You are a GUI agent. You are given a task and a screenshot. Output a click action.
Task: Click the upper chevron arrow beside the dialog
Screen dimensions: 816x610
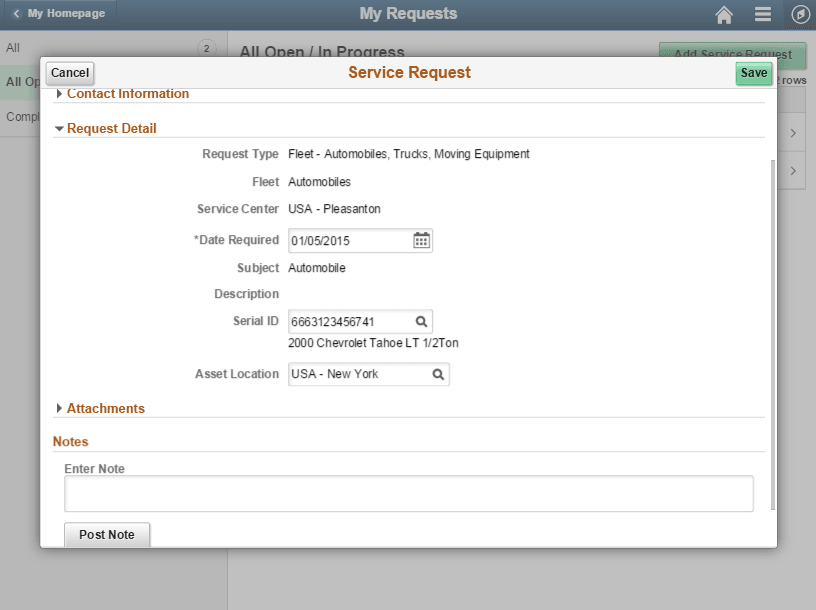791,131
